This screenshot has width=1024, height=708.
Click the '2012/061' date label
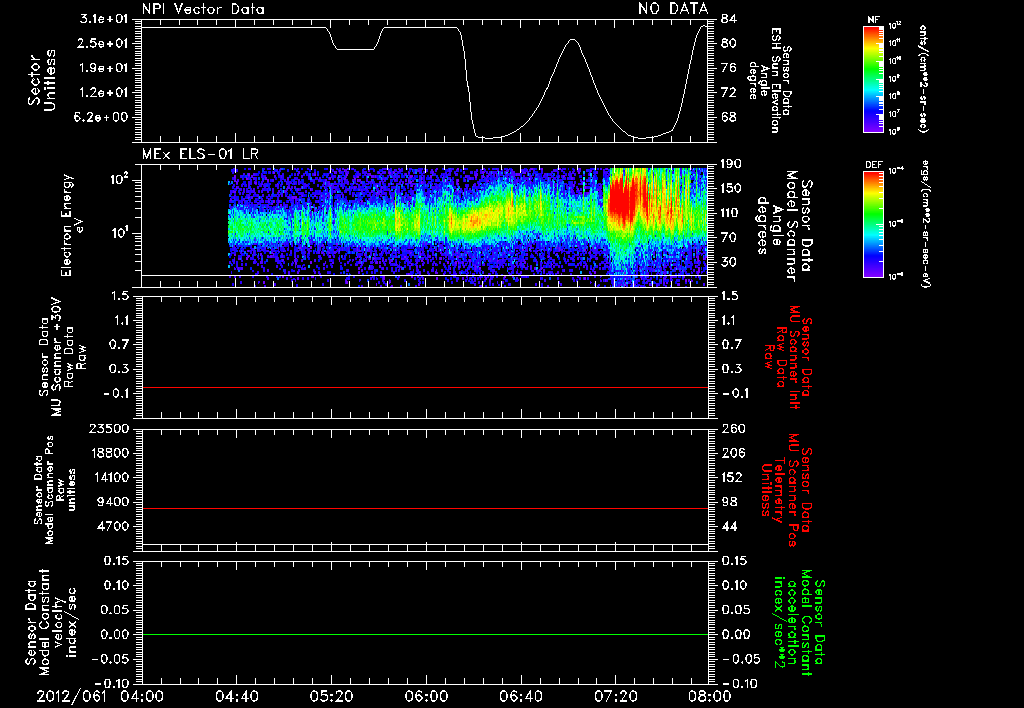(x=71, y=696)
